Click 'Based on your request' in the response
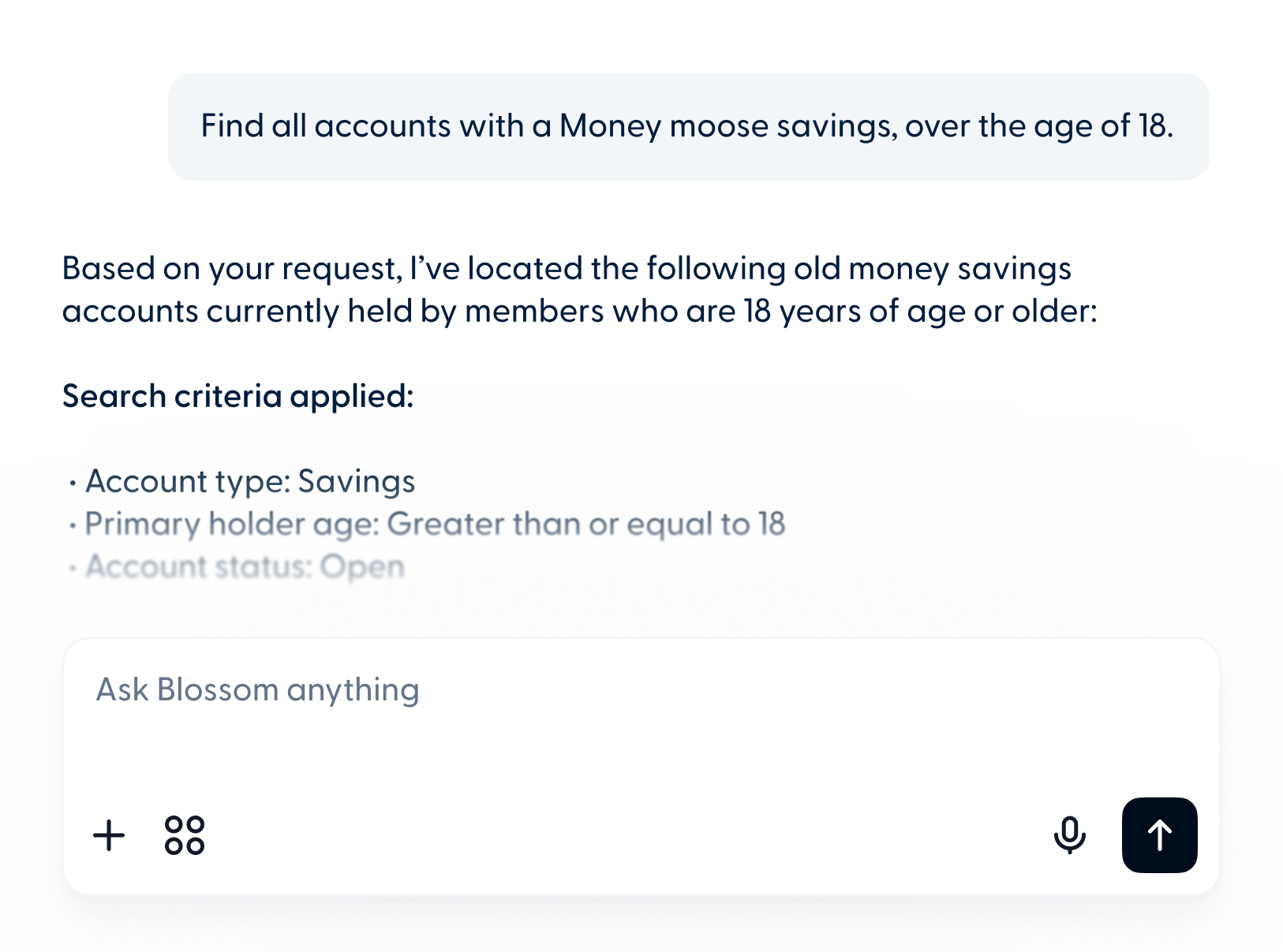Viewport: 1283px width, 952px height. click(228, 269)
